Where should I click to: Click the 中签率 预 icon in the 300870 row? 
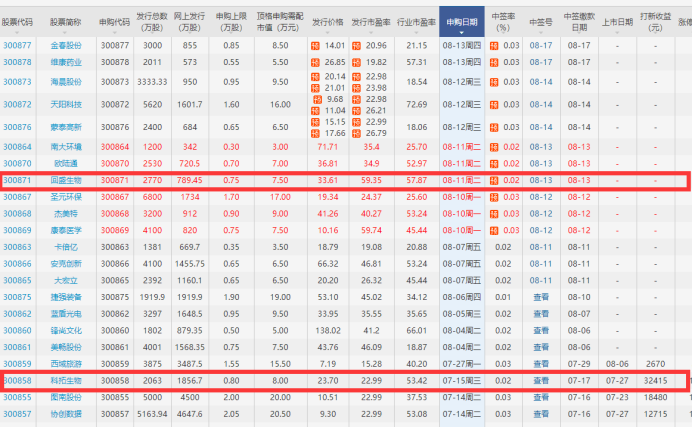click(494, 164)
